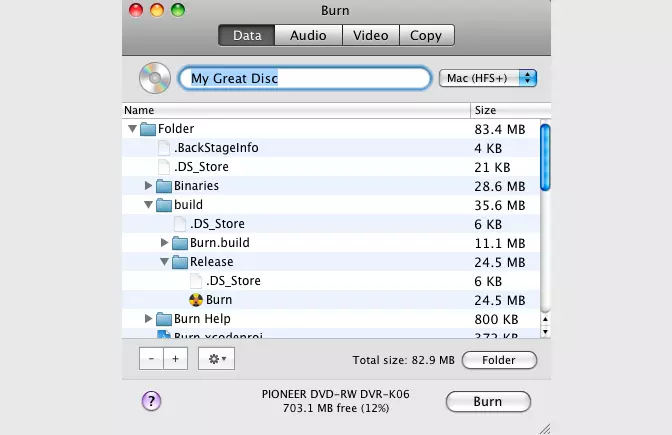The image size is (672, 435).
Task: Switch to the Copy tab
Action: [x=426, y=35]
